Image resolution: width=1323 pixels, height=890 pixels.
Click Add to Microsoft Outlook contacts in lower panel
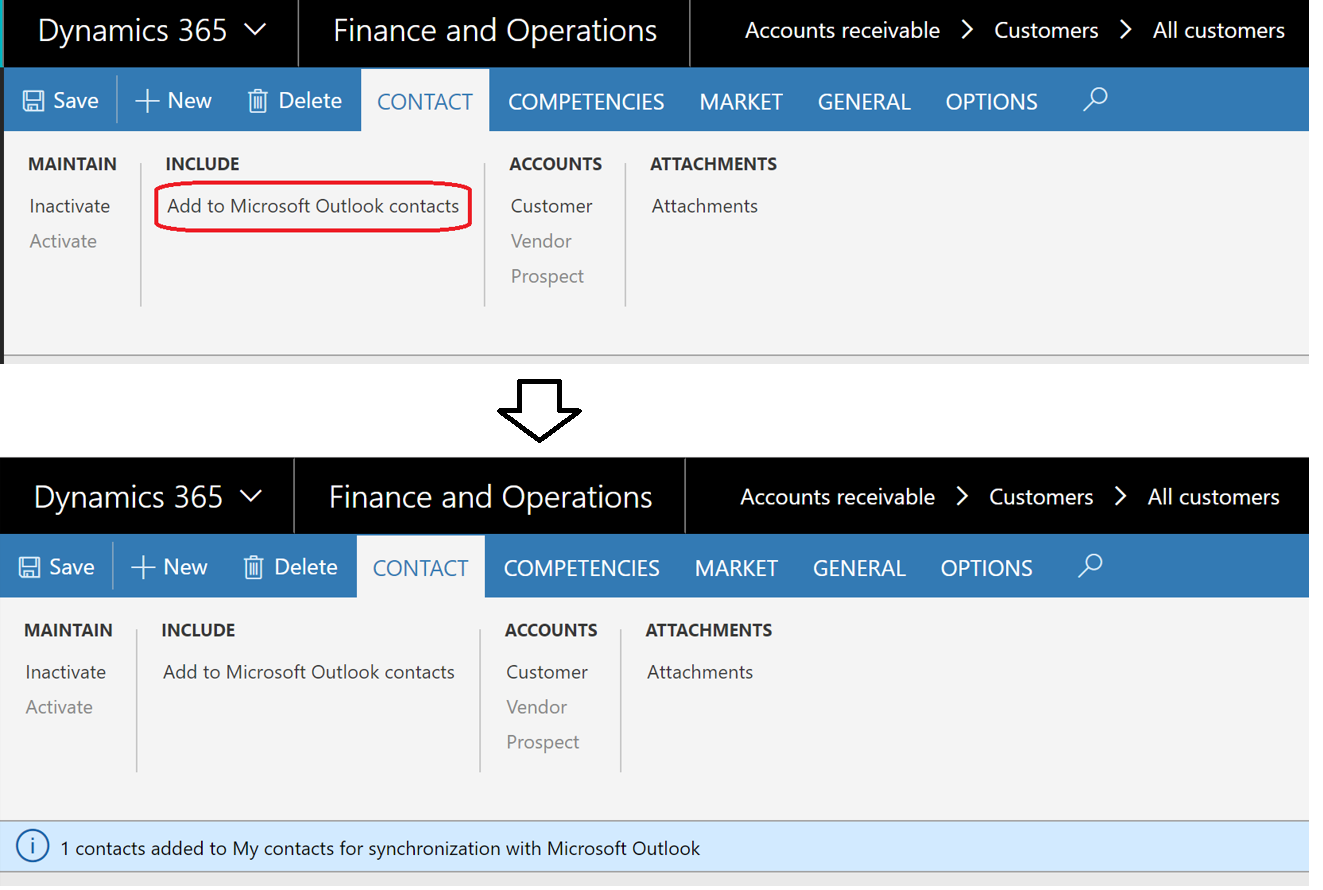pyautogui.click(x=309, y=672)
